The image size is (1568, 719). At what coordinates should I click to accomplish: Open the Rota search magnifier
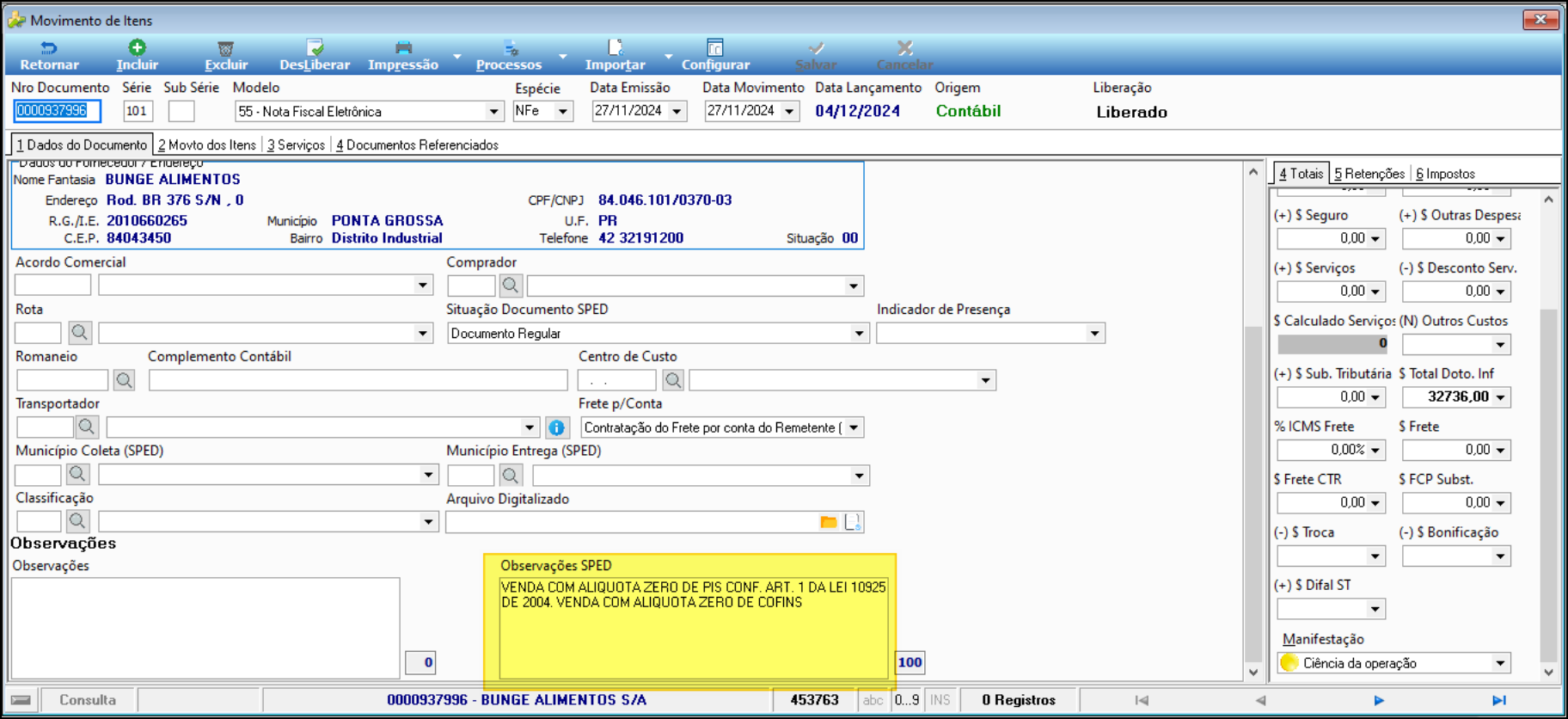tap(80, 332)
